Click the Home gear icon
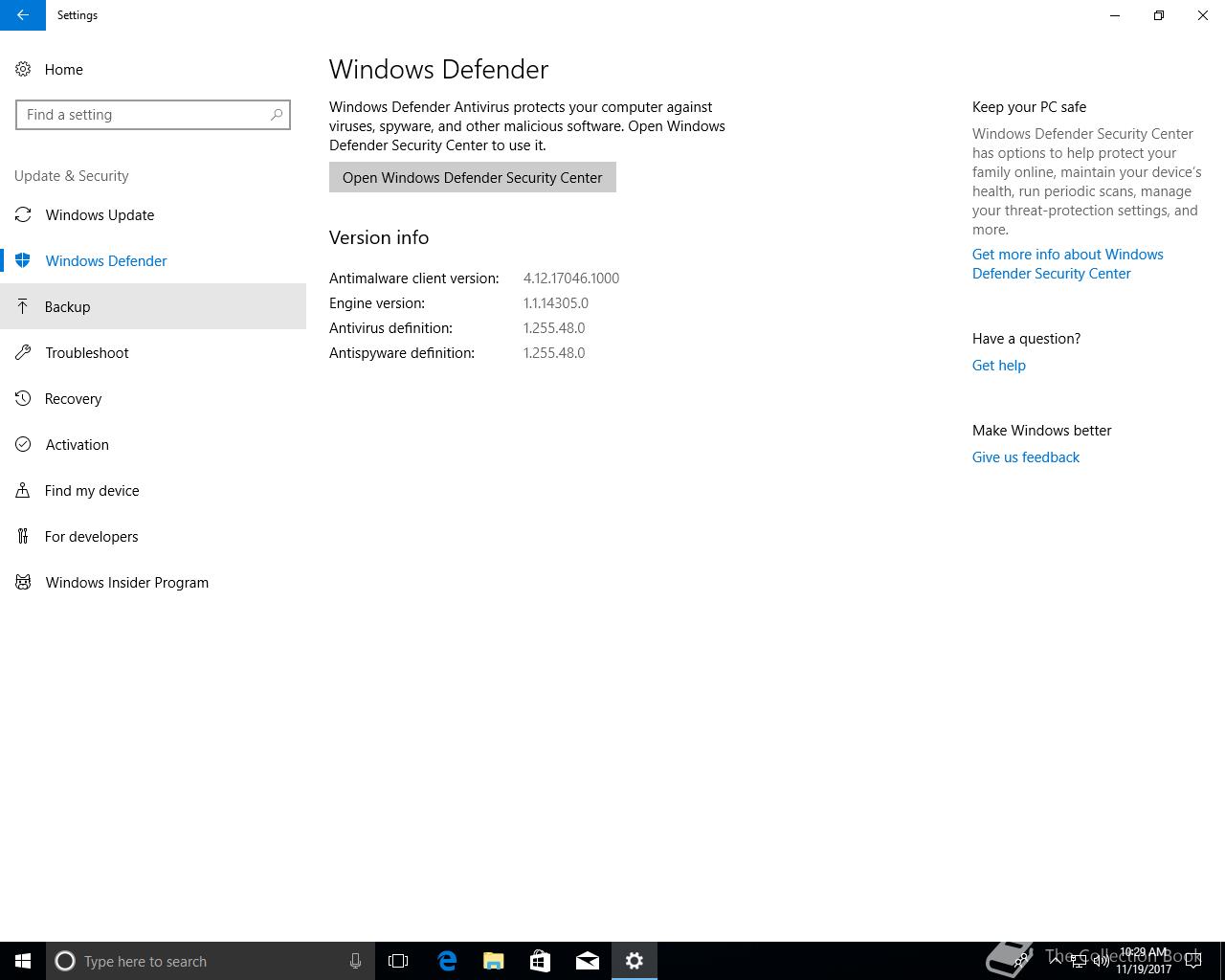Image resolution: width=1225 pixels, height=980 pixels. tap(23, 69)
